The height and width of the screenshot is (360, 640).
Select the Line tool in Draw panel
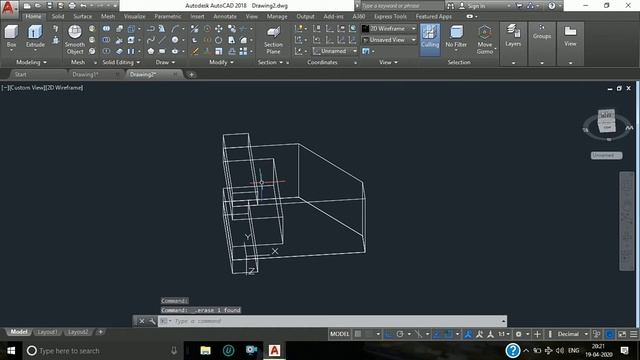[x=162, y=40]
